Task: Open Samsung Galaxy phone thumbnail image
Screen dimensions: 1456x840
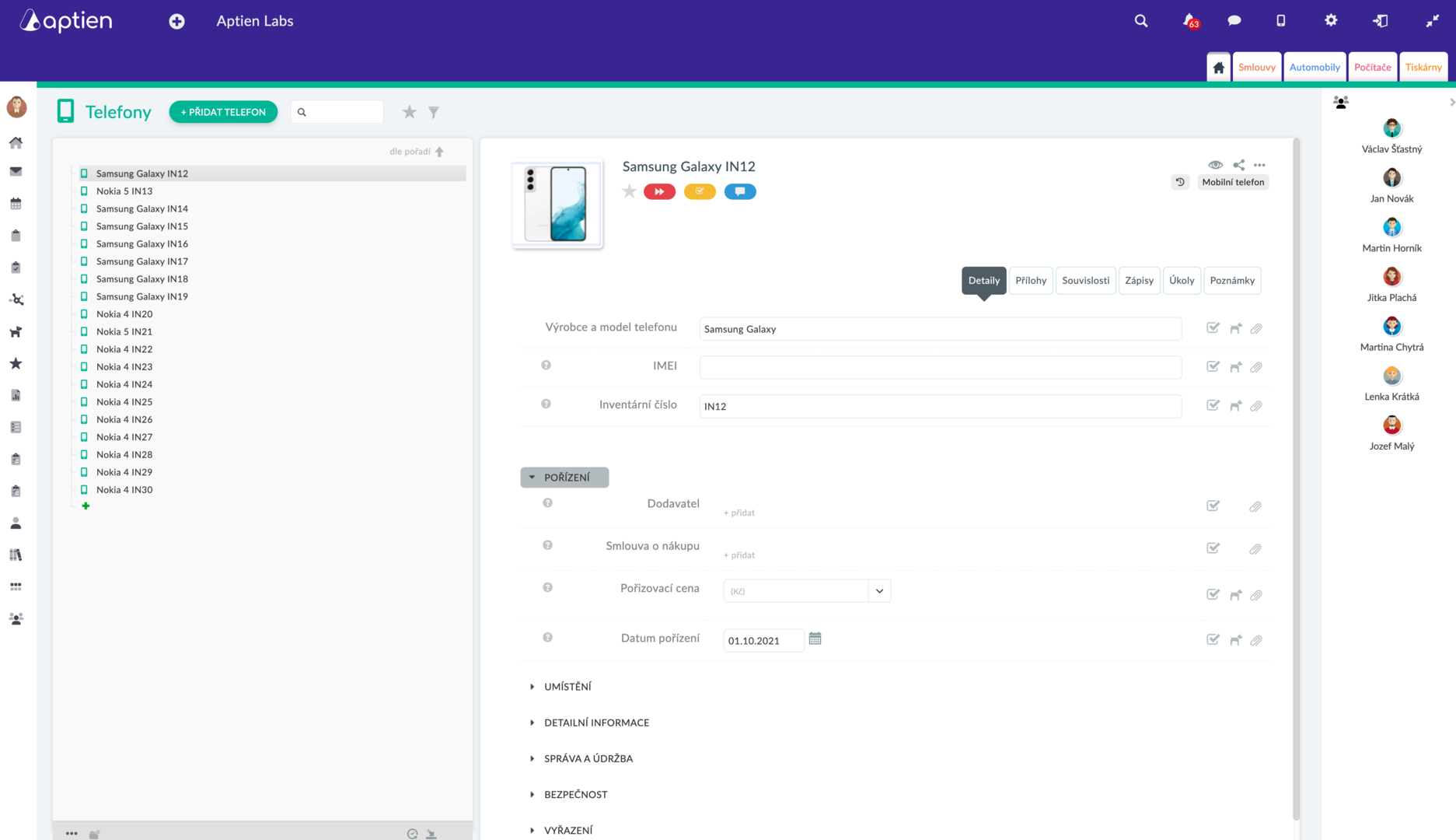Action: [x=557, y=205]
